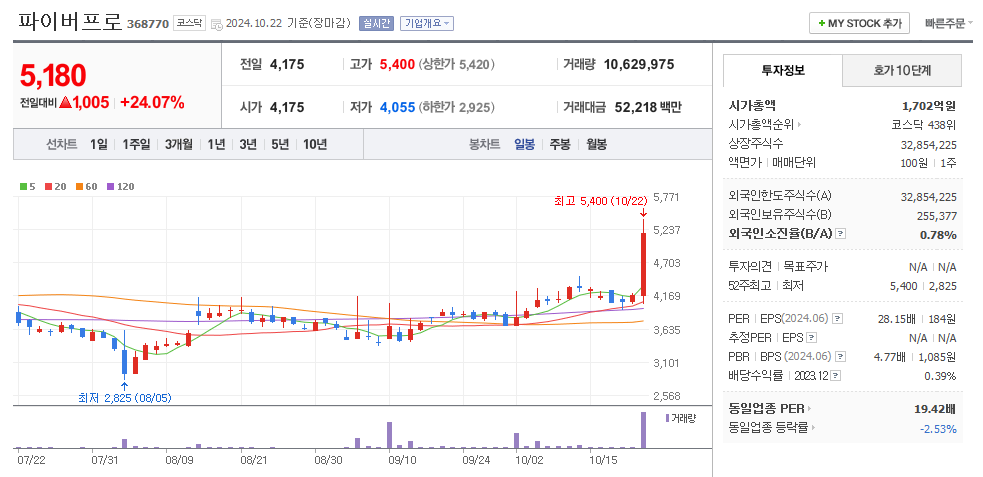Viewport: 983px width, 477px height.
Task: Click the 파이버프로 stock name title
Action: point(70,21)
